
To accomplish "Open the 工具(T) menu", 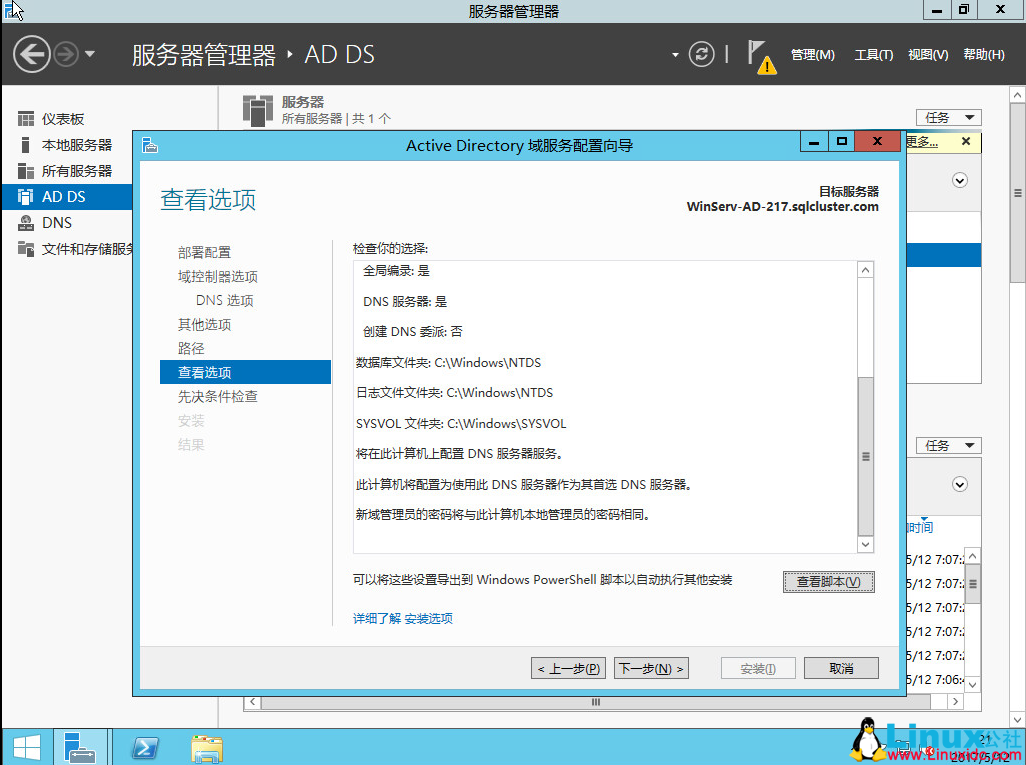I will pos(873,55).
